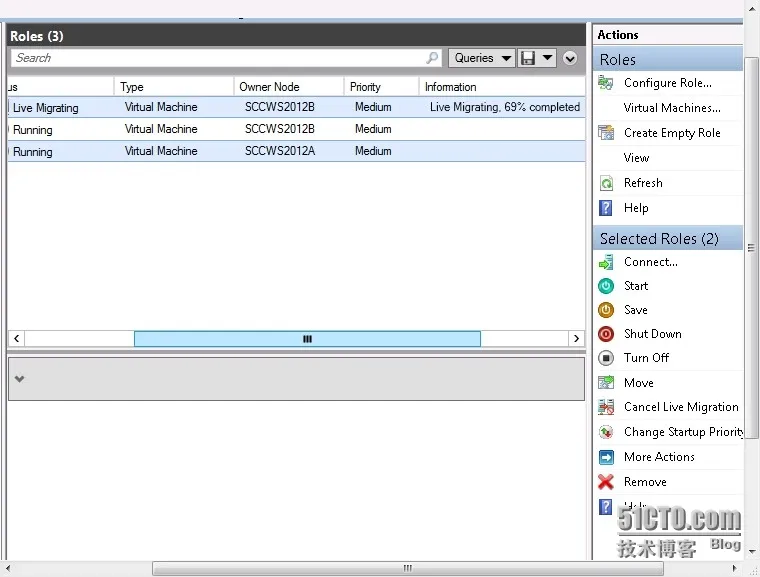
Task: Open Virtual Machines... submenu
Action: point(672,108)
